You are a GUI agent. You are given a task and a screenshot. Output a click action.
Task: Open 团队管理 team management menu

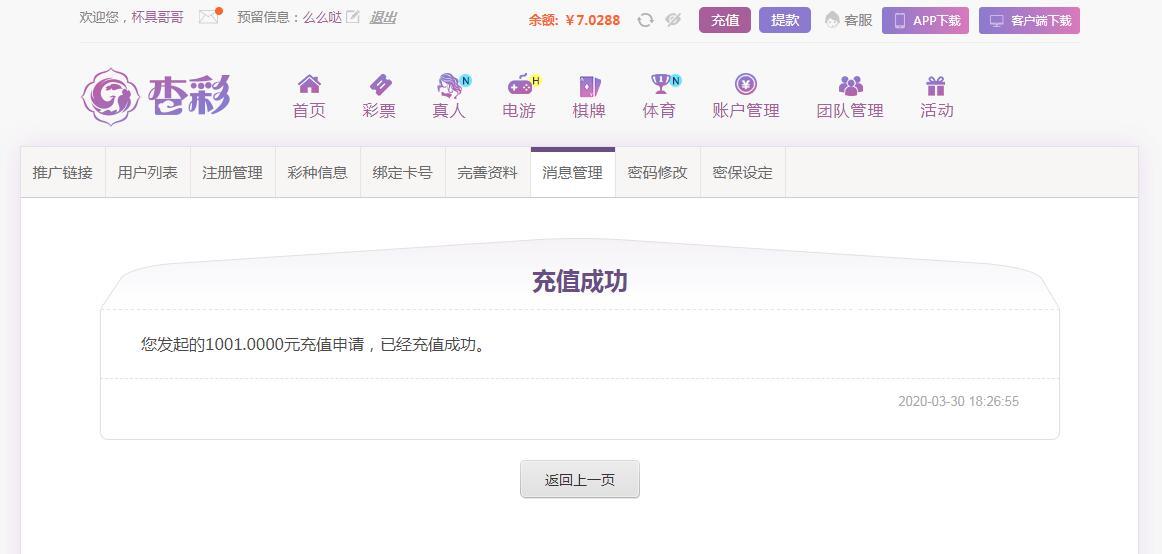click(x=850, y=96)
